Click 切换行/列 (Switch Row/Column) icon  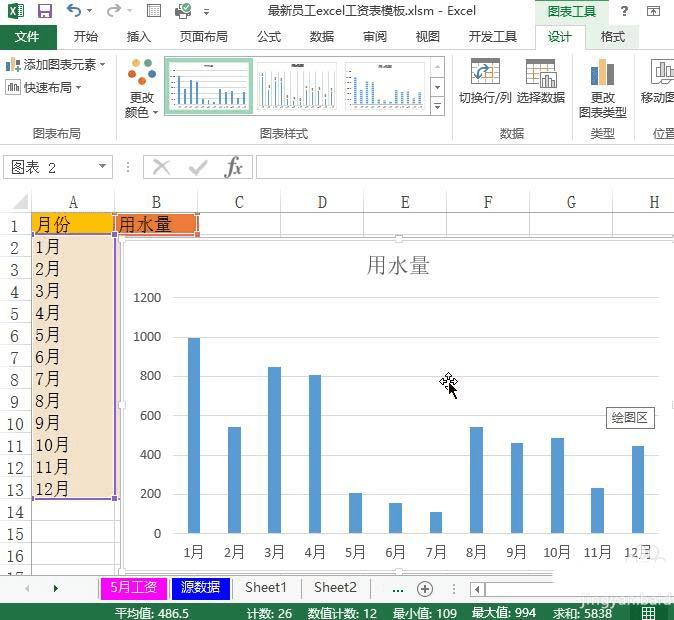point(485,74)
